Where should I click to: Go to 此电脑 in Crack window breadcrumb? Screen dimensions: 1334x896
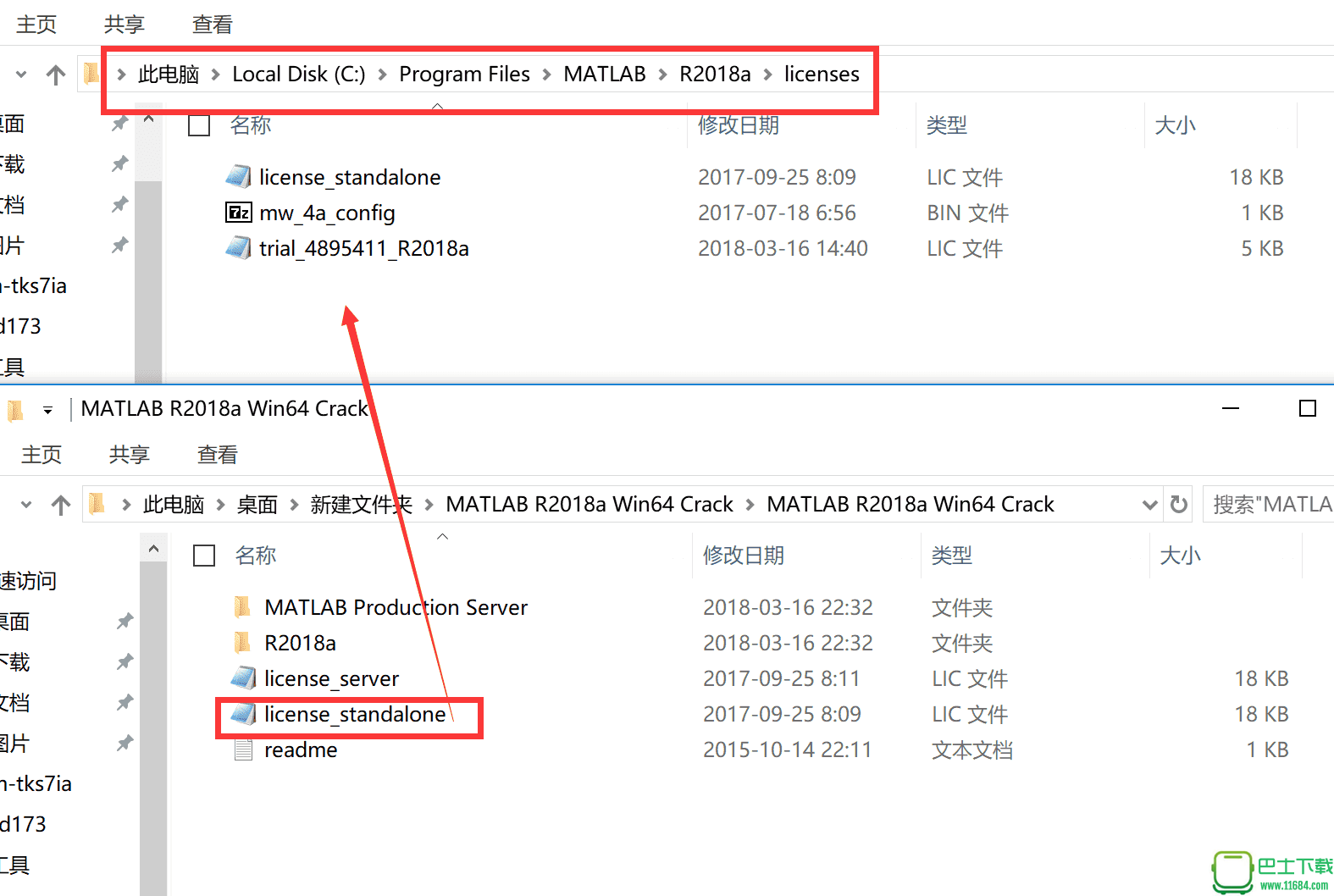tap(174, 505)
